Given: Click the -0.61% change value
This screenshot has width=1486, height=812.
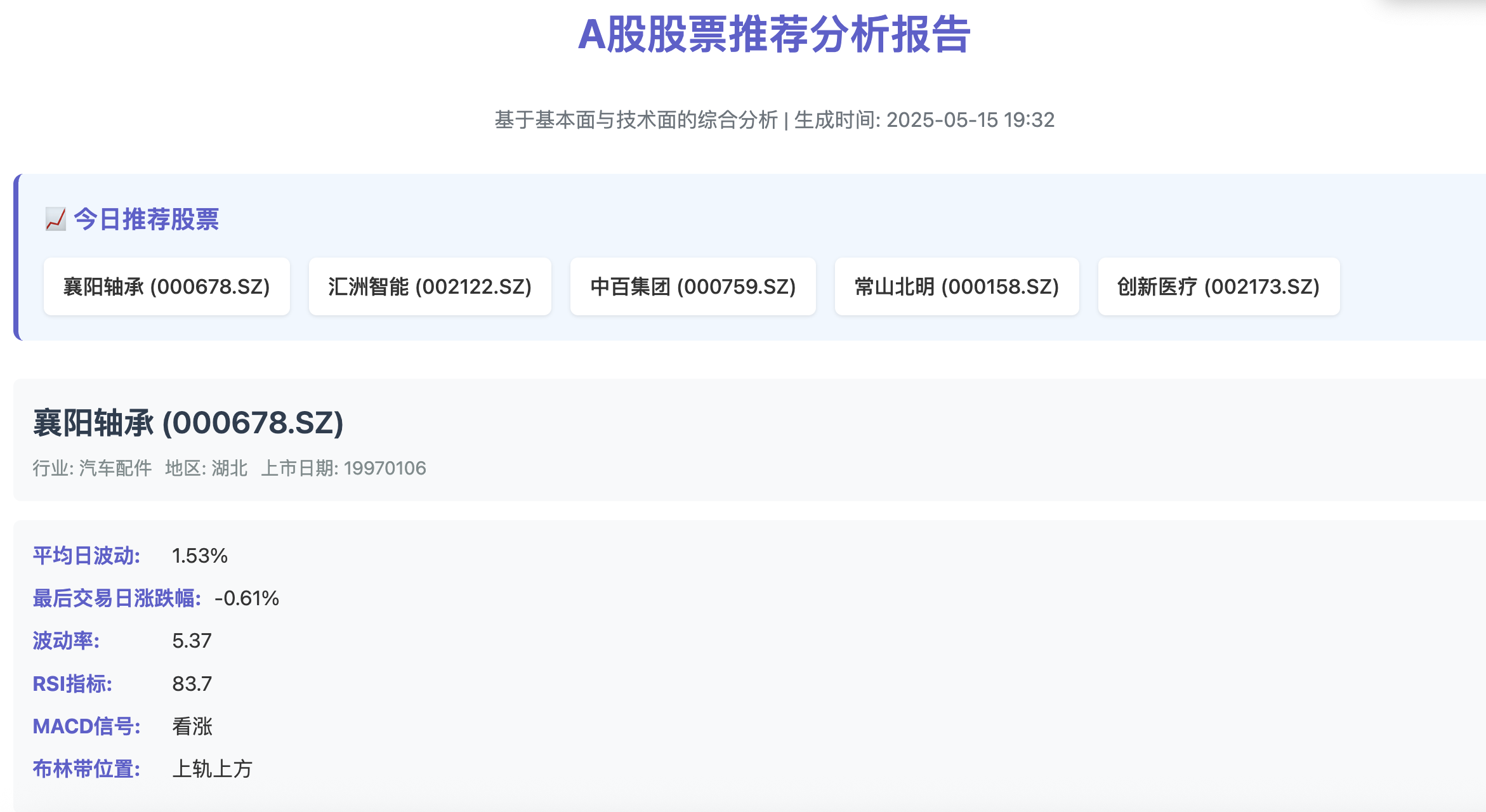Looking at the screenshot, I should pyautogui.click(x=247, y=598).
